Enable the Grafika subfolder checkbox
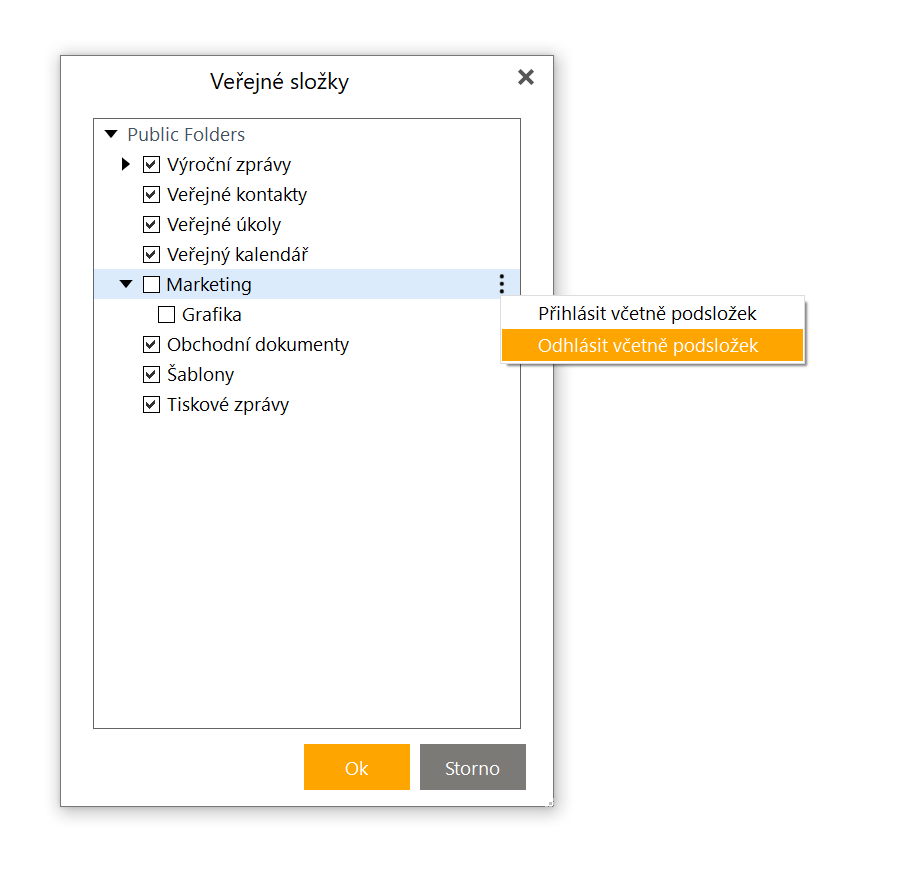 coord(166,315)
